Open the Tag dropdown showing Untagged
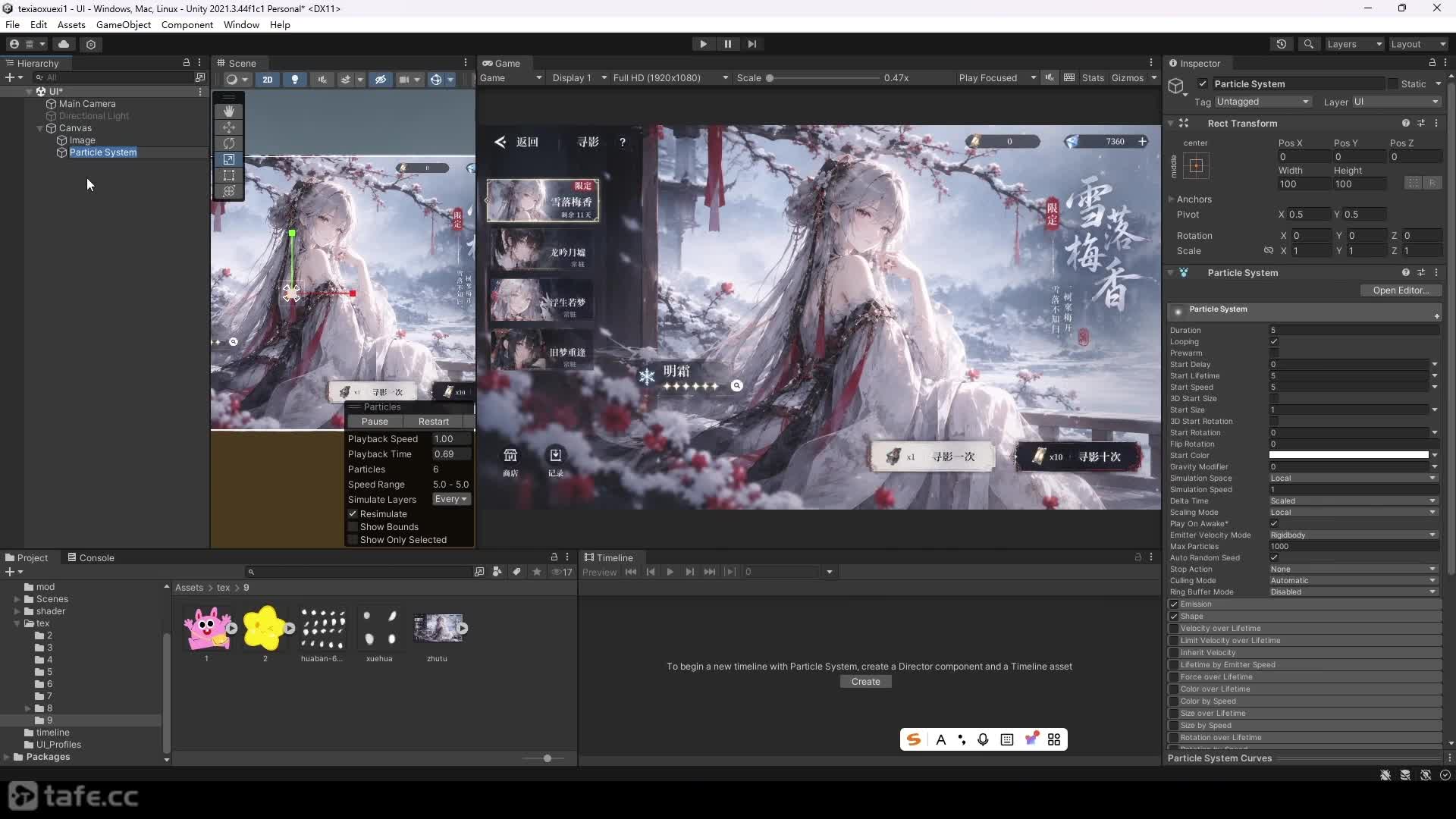1456x819 pixels. click(x=1263, y=102)
